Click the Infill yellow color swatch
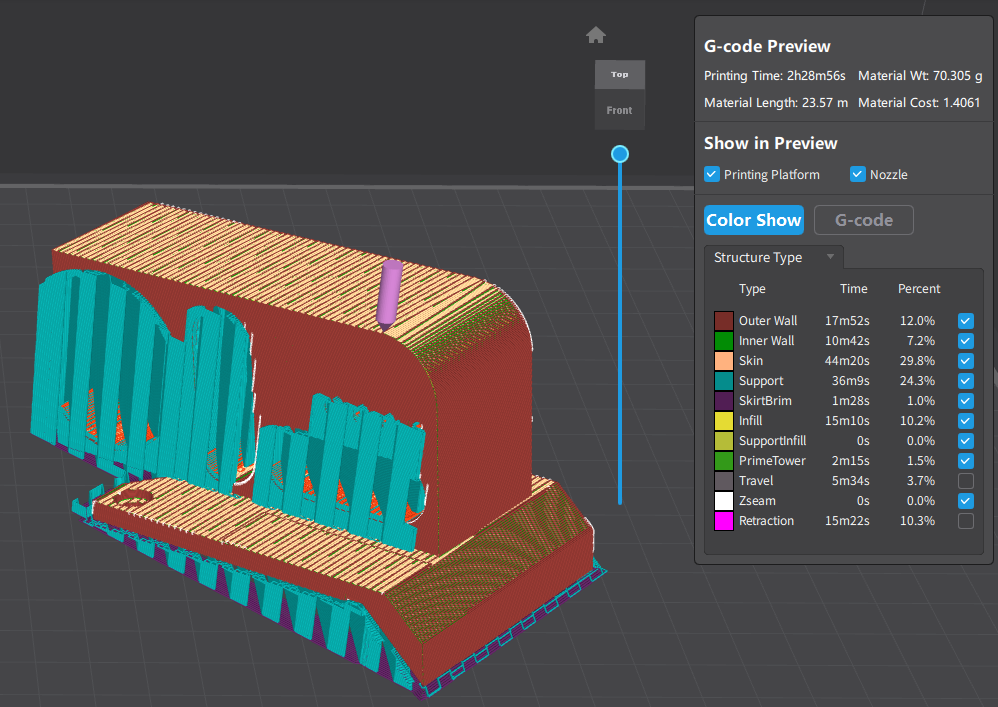 724,421
